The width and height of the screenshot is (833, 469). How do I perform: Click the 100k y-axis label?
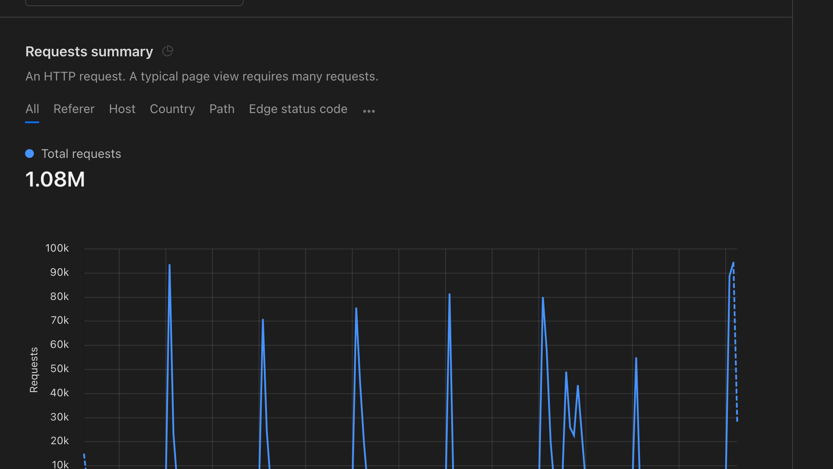coord(57,248)
